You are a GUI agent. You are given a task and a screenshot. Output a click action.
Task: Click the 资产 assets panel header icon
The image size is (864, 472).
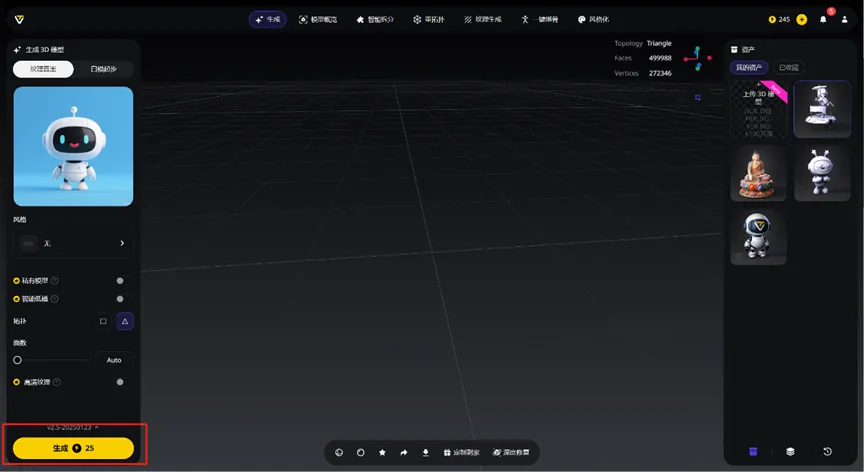click(734, 50)
